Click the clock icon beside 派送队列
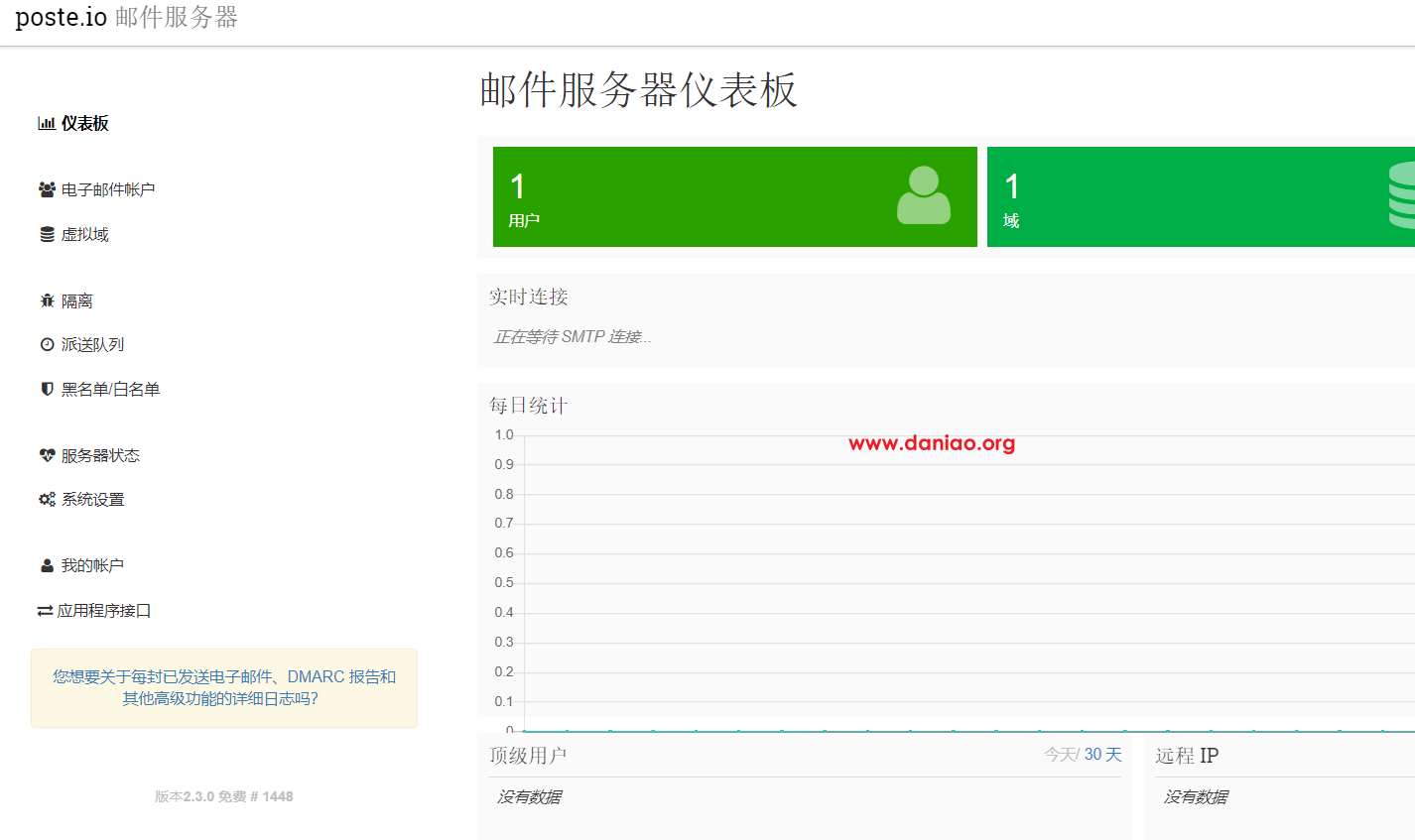This screenshot has height=840, width=1415. pyautogui.click(x=47, y=345)
